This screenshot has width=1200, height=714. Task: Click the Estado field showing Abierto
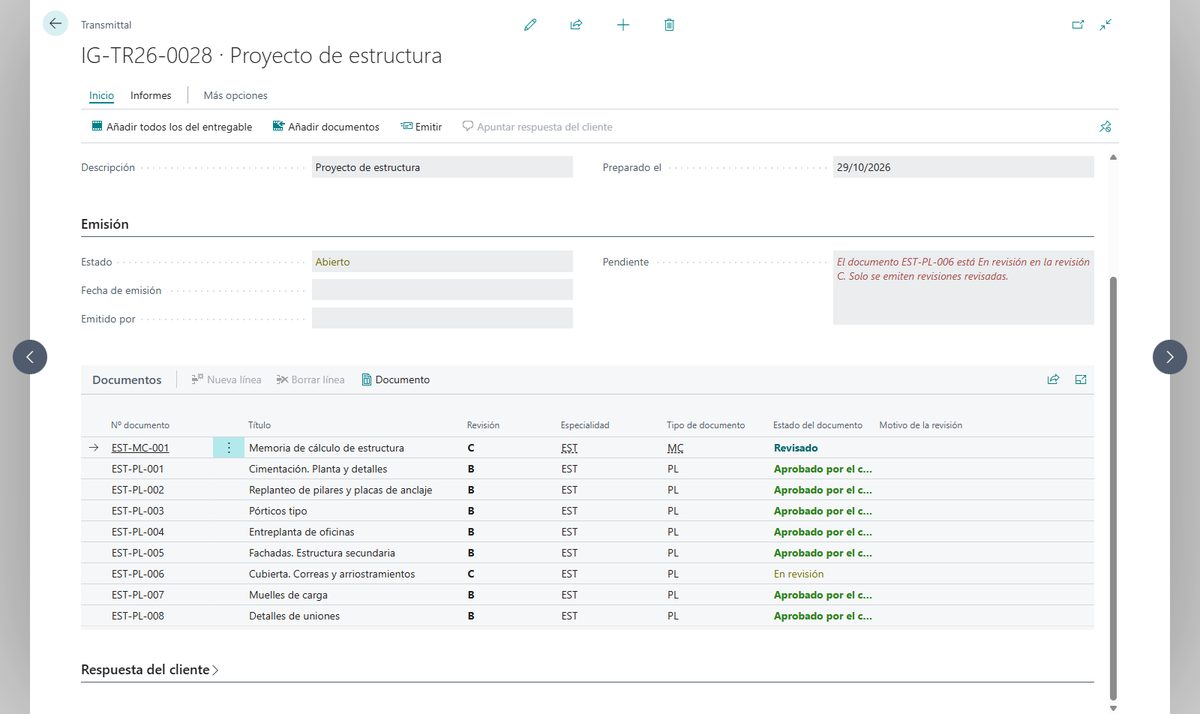click(442, 262)
